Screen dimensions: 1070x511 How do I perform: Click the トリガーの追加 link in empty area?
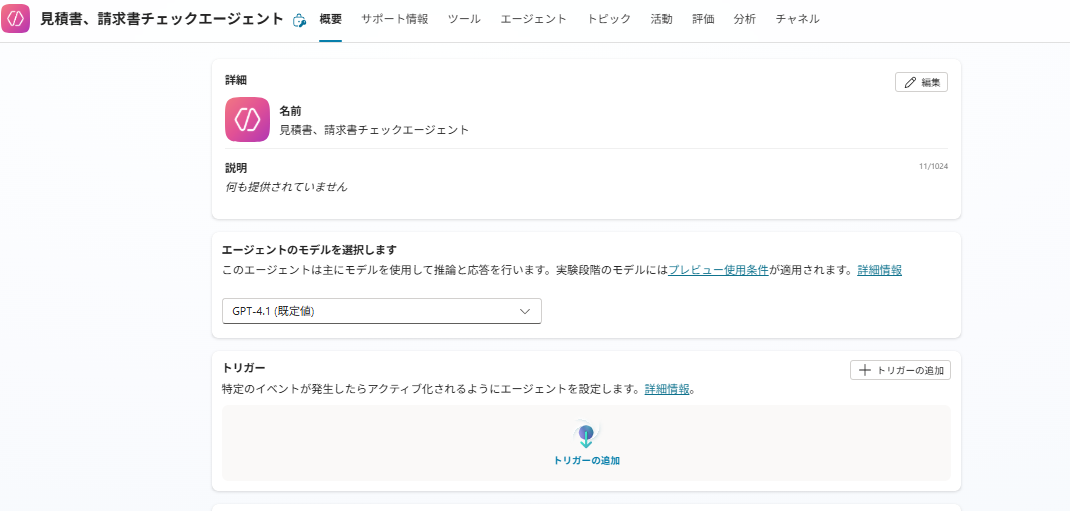pyautogui.click(x=587, y=461)
